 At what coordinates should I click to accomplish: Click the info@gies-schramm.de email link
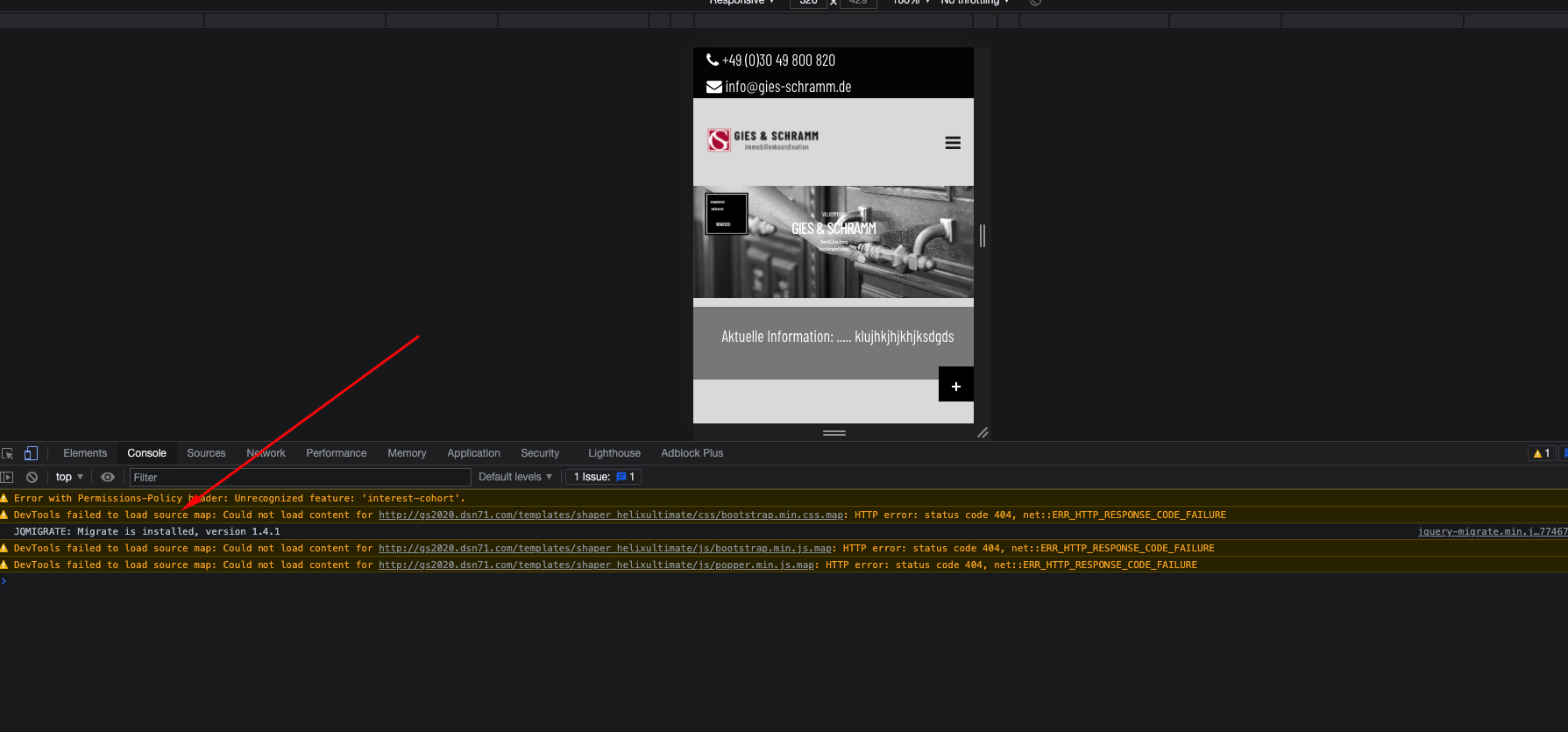pos(788,87)
